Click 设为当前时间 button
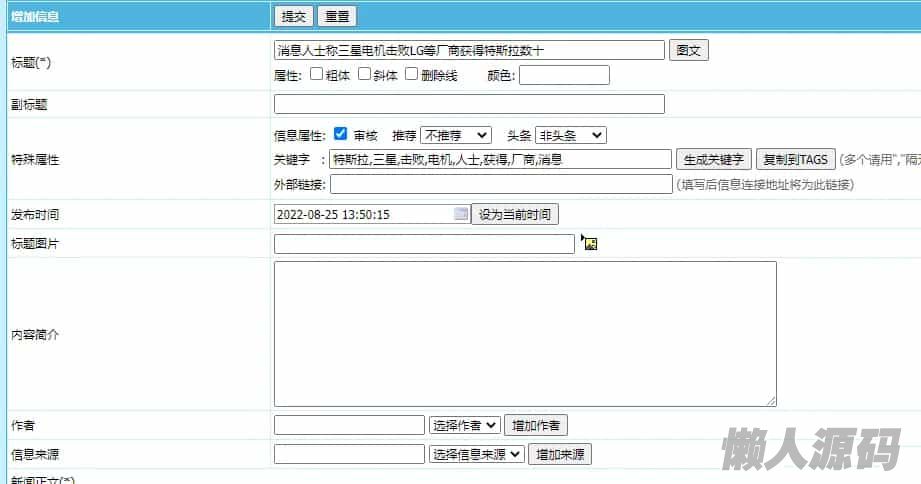921x484 pixels. [515, 214]
